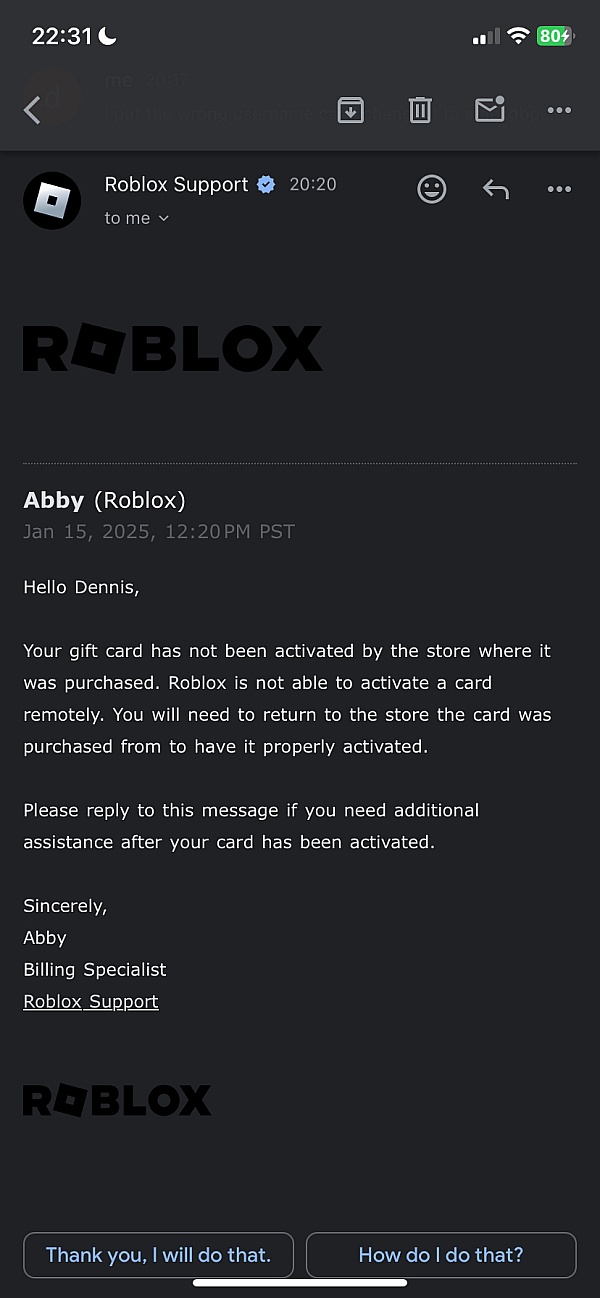Tap the Roblox Support sender avatar
The image size is (600, 1298).
[52, 201]
